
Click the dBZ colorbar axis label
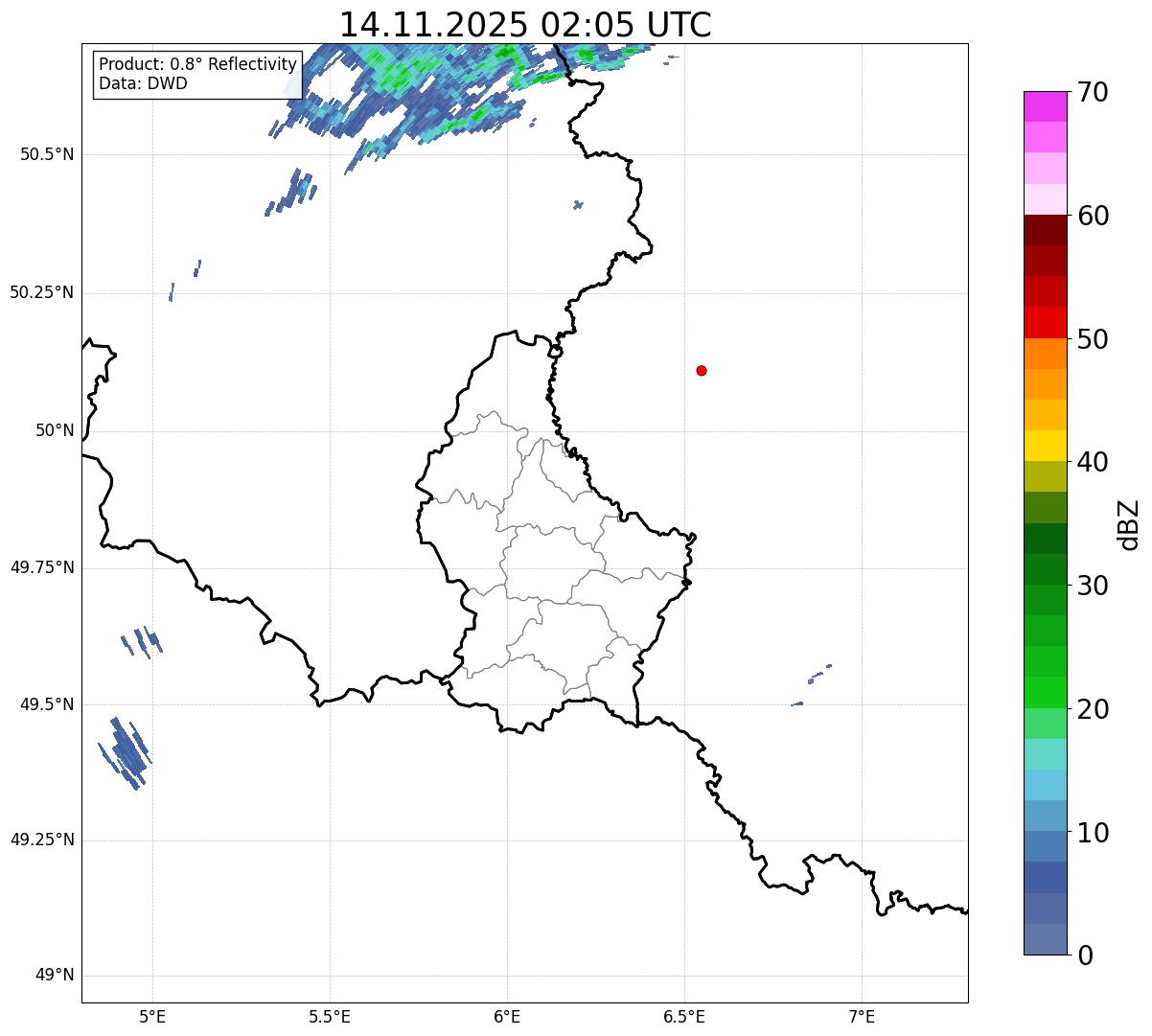point(1129,524)
